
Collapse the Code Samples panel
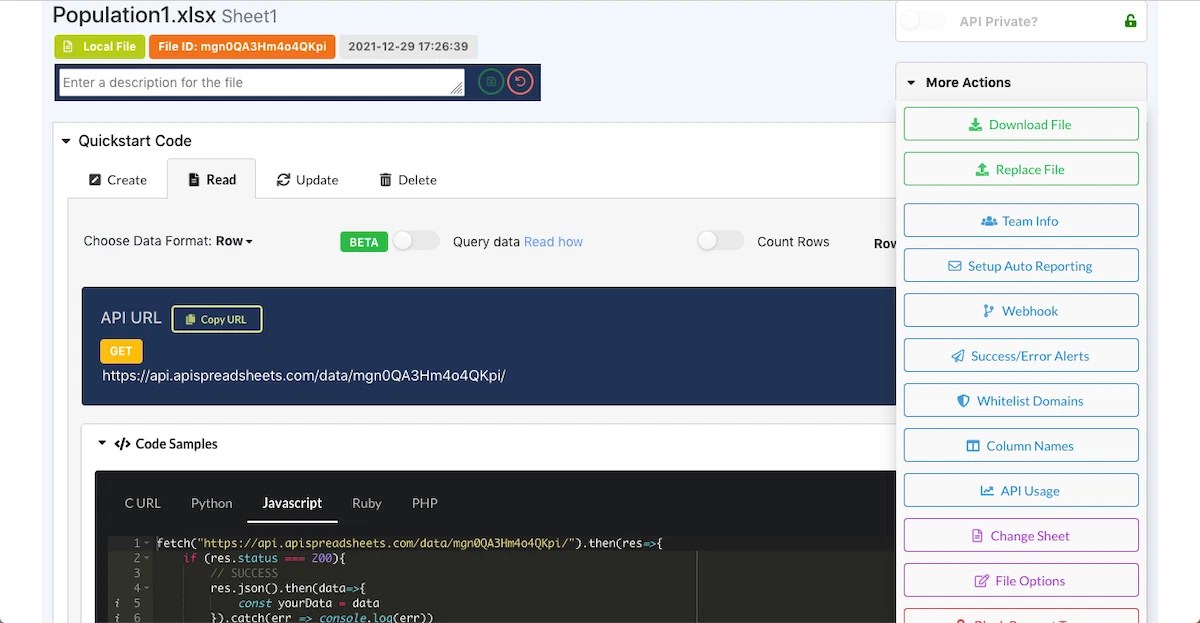point(101,443)
